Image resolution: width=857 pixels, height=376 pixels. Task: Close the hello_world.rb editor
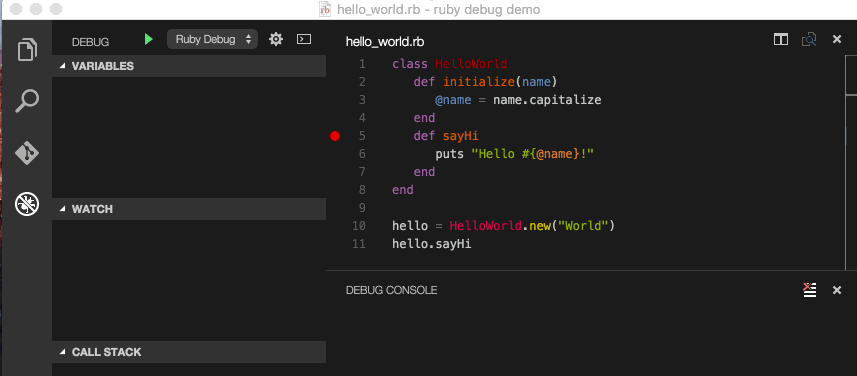837,39
